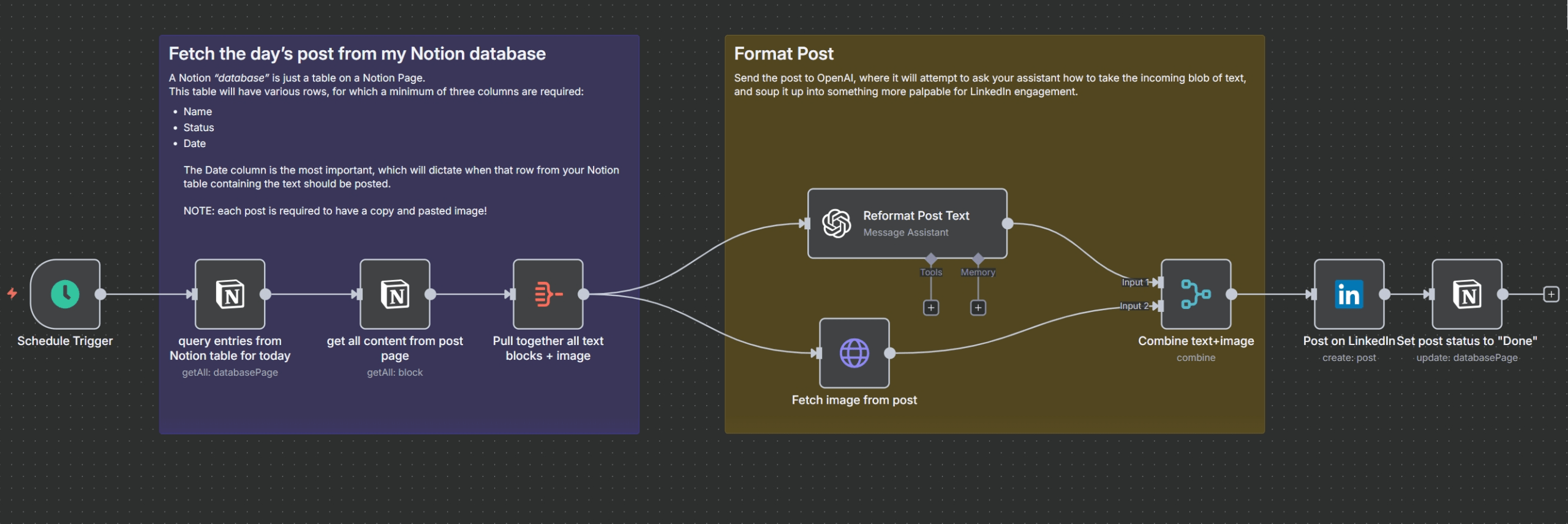The image size is (1568, 524).
Task: Select the Format Post sticky note title
Action: pyautogui.click(x=783, y=54)
